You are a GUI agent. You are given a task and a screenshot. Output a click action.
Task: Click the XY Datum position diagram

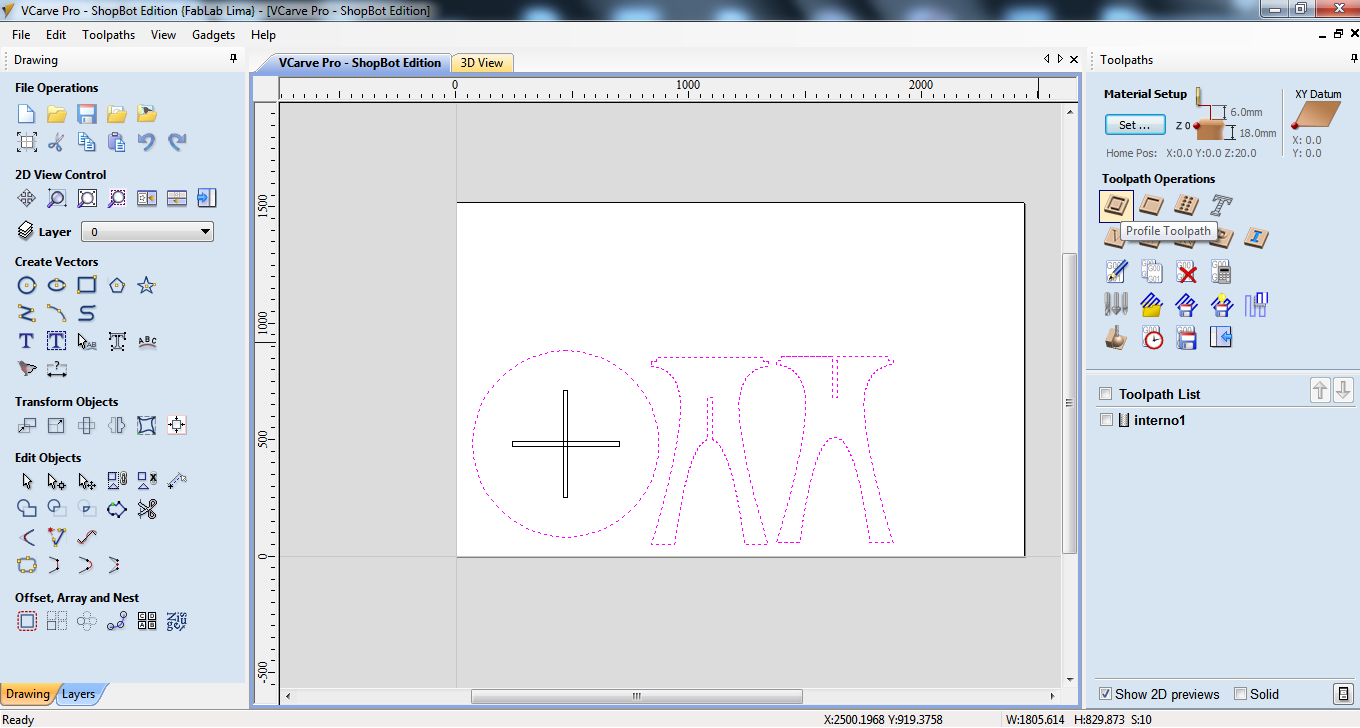coord(1315,115)
